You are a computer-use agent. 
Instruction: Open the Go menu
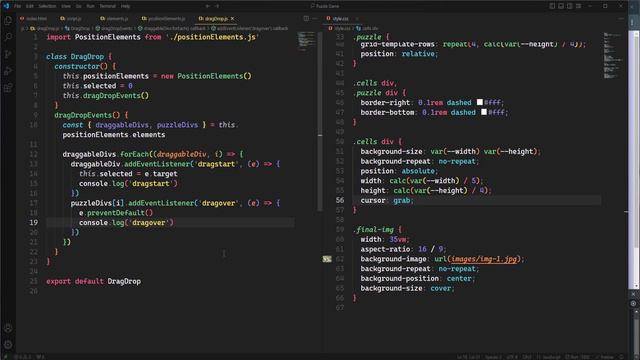tap(78, 6)
